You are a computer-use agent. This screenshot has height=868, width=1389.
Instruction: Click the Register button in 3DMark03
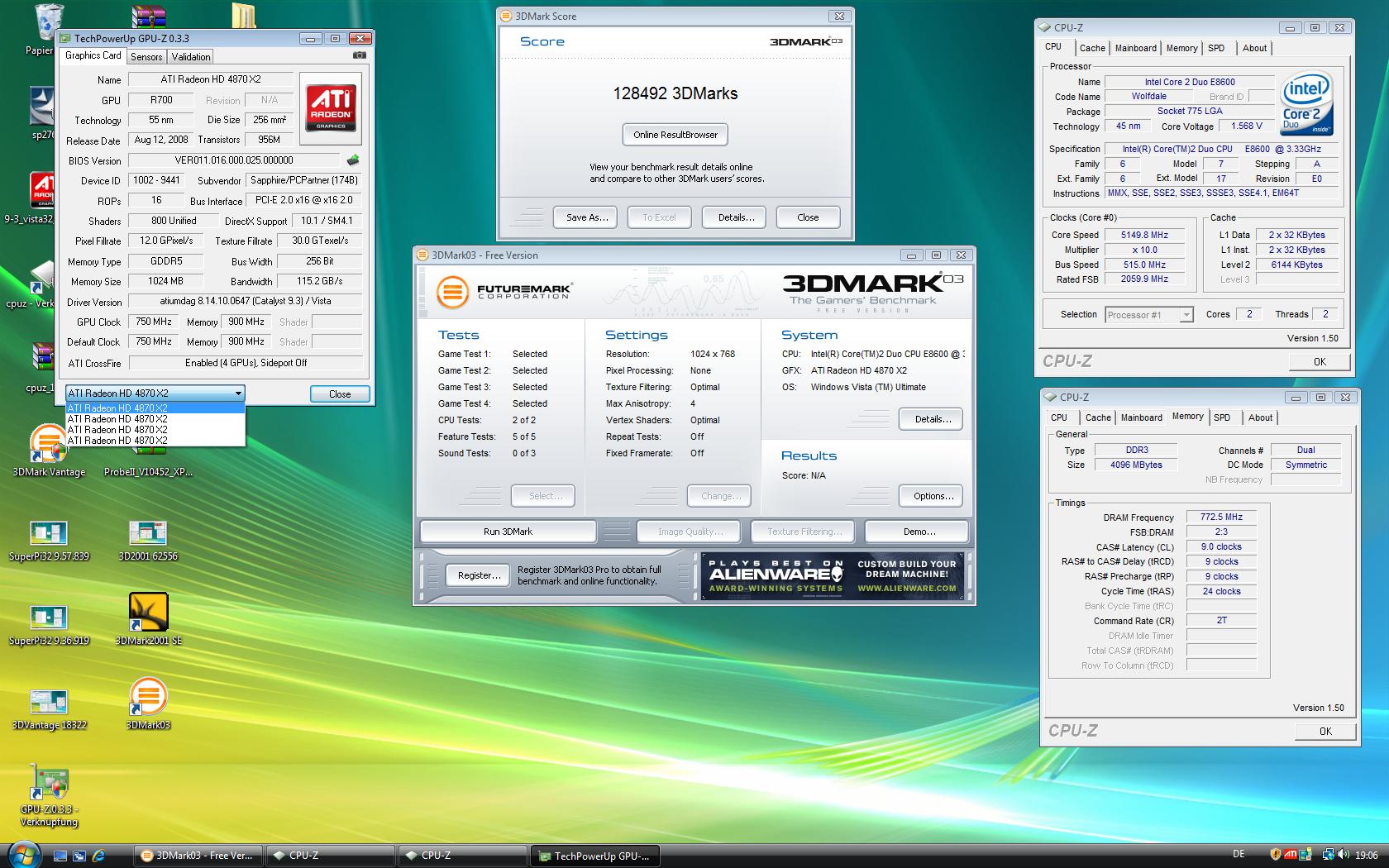[x=480, y=575]
